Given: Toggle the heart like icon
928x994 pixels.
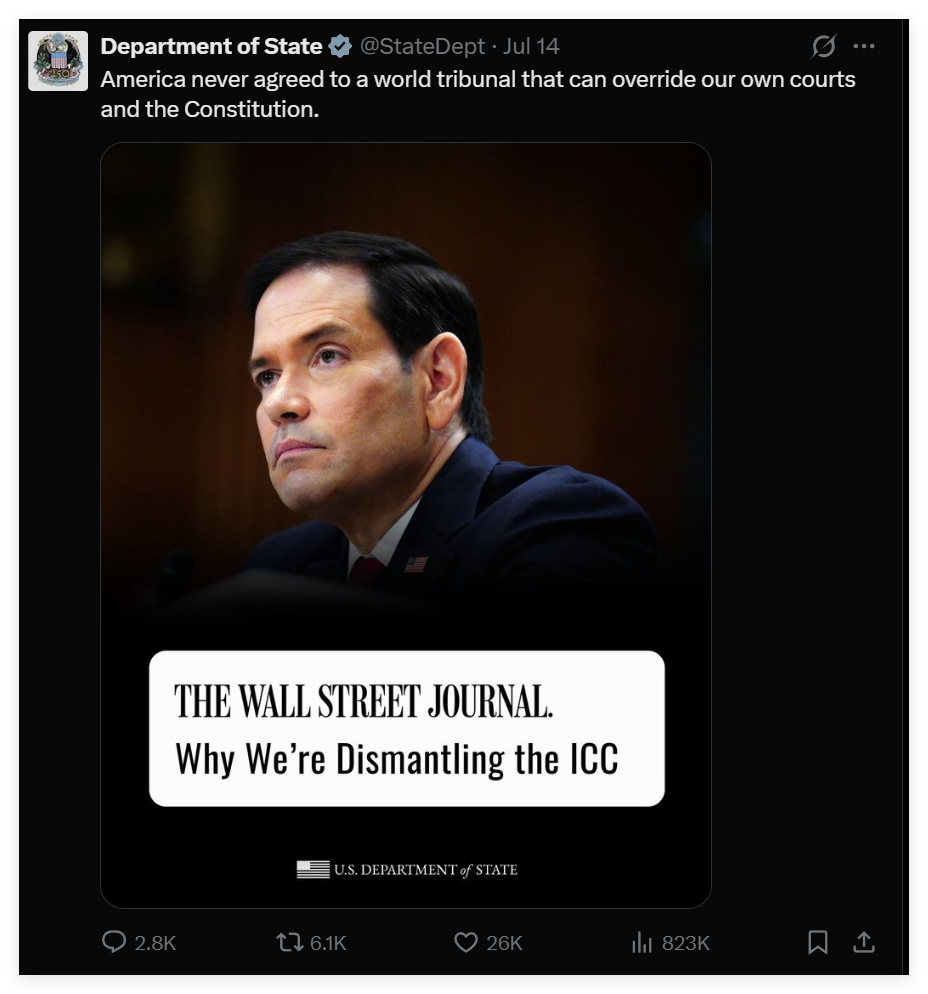Looking at the screenshot, I should coord(465,942).
